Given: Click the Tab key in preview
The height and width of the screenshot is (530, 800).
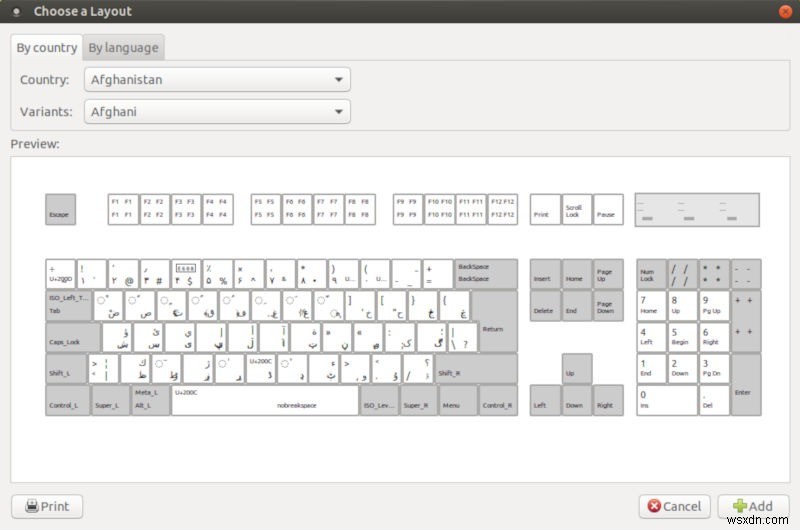Looking at the screenshot, I should [x=68, y=306].
